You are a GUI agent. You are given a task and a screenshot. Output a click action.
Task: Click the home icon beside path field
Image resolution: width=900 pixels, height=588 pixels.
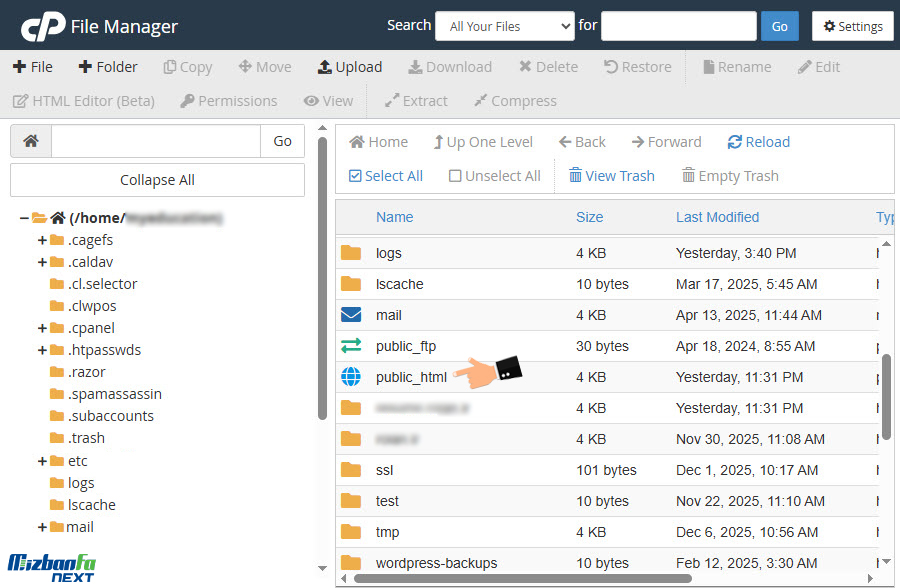click(31, 141)
